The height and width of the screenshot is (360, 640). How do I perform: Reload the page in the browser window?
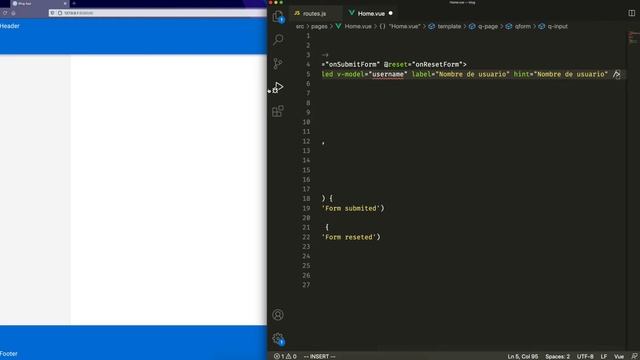[5, 13]
